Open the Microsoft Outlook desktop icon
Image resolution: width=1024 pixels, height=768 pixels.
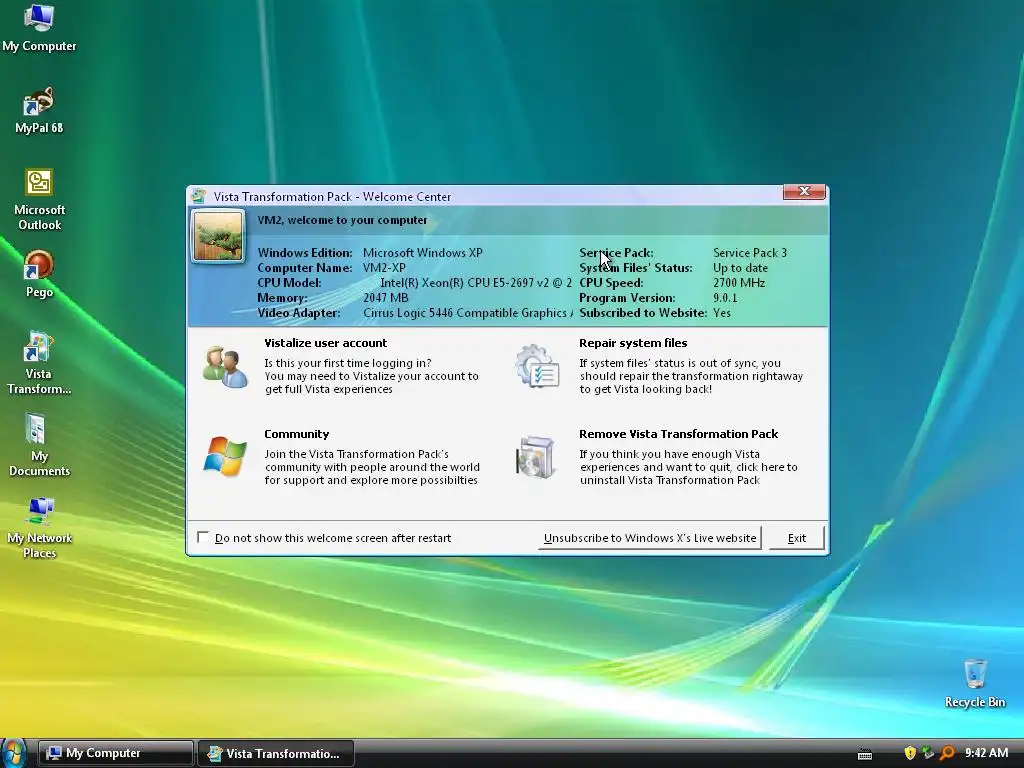pos(39,199)
